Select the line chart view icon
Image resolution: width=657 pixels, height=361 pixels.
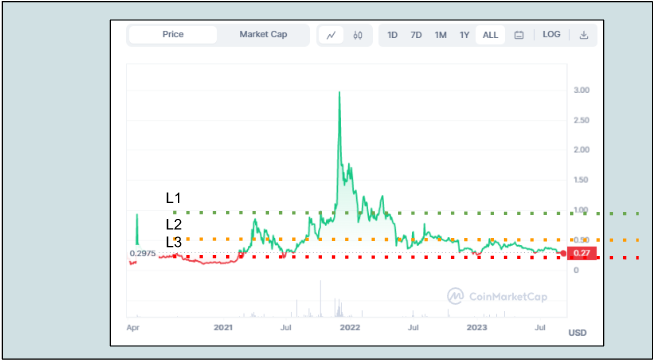(x=331, y=35)
